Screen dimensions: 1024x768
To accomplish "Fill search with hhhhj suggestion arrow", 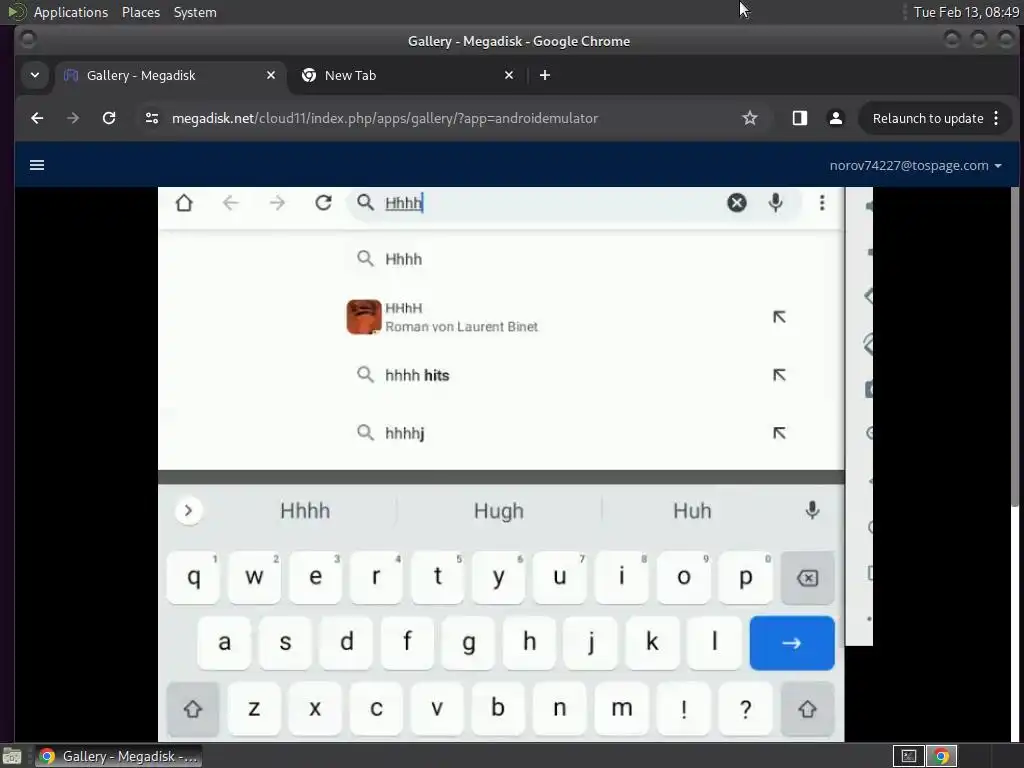I will 779,433.
